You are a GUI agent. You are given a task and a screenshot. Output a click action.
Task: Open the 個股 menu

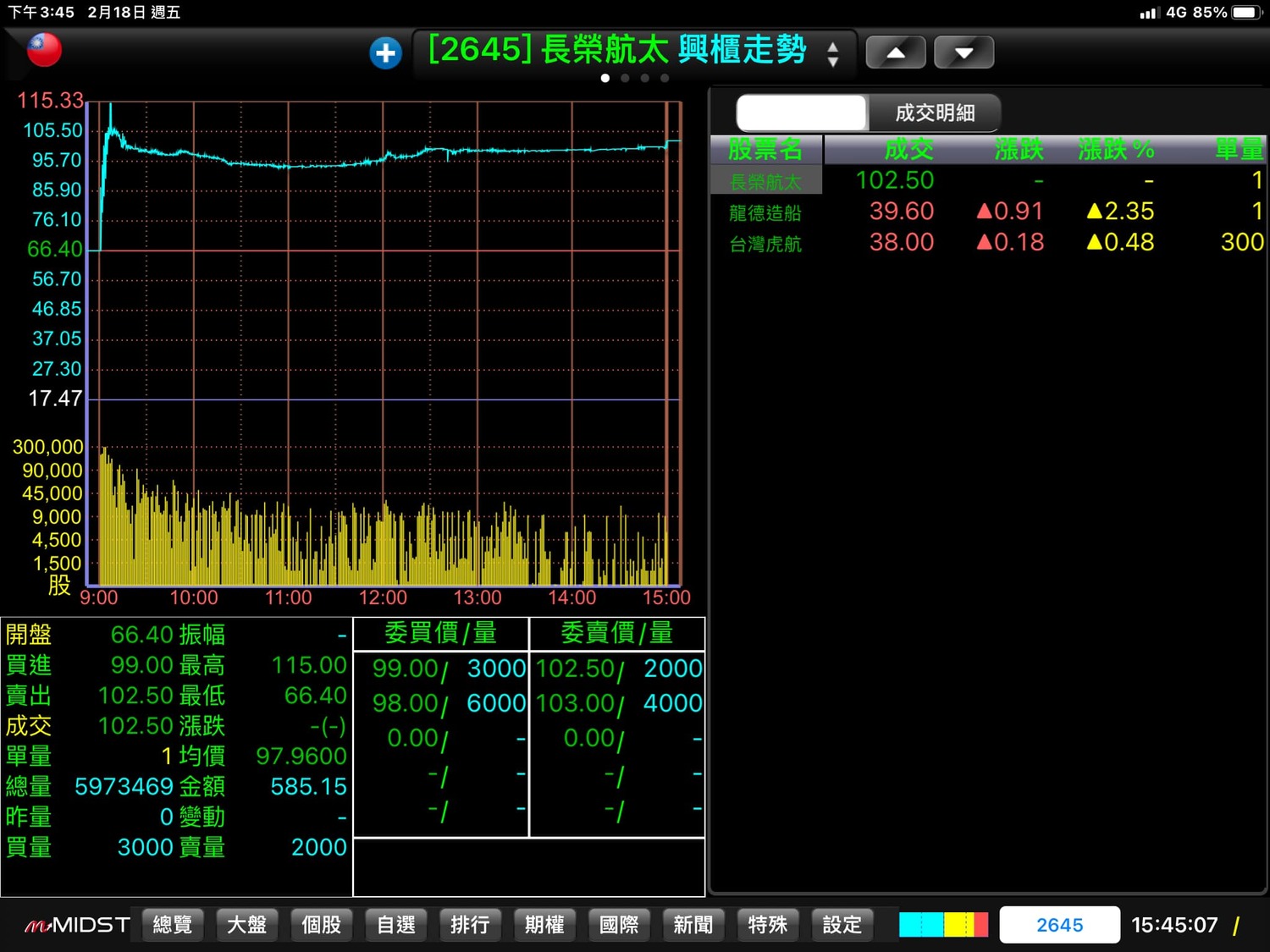tap(322, 925)
